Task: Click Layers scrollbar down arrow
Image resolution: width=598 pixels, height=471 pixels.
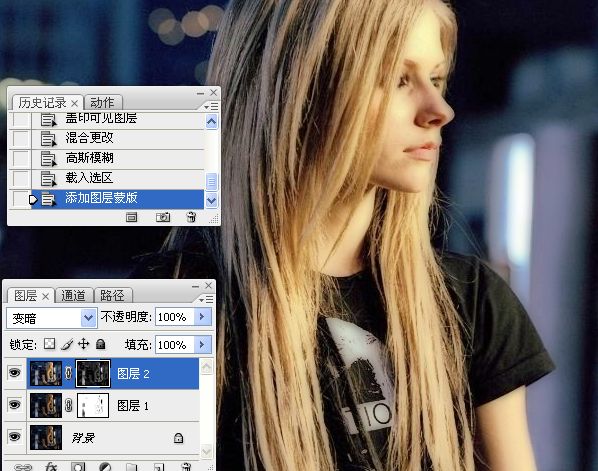Action: click(x=206, y=452)
